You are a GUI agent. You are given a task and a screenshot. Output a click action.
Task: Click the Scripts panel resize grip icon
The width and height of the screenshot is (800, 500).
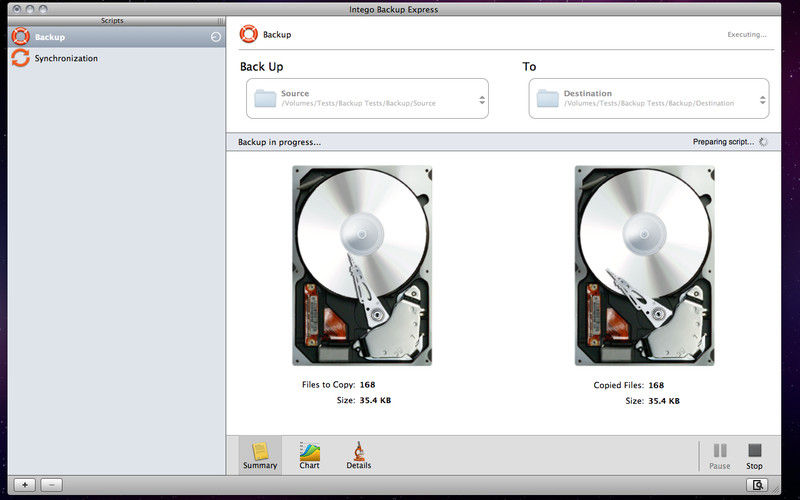coord(220,21)
